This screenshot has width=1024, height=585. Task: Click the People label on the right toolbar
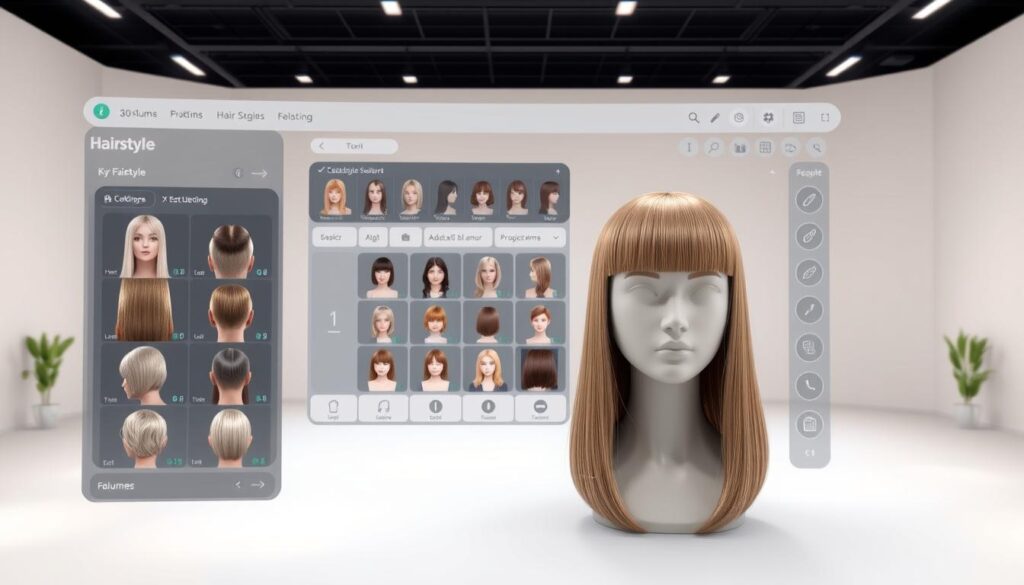click(809, 173)
